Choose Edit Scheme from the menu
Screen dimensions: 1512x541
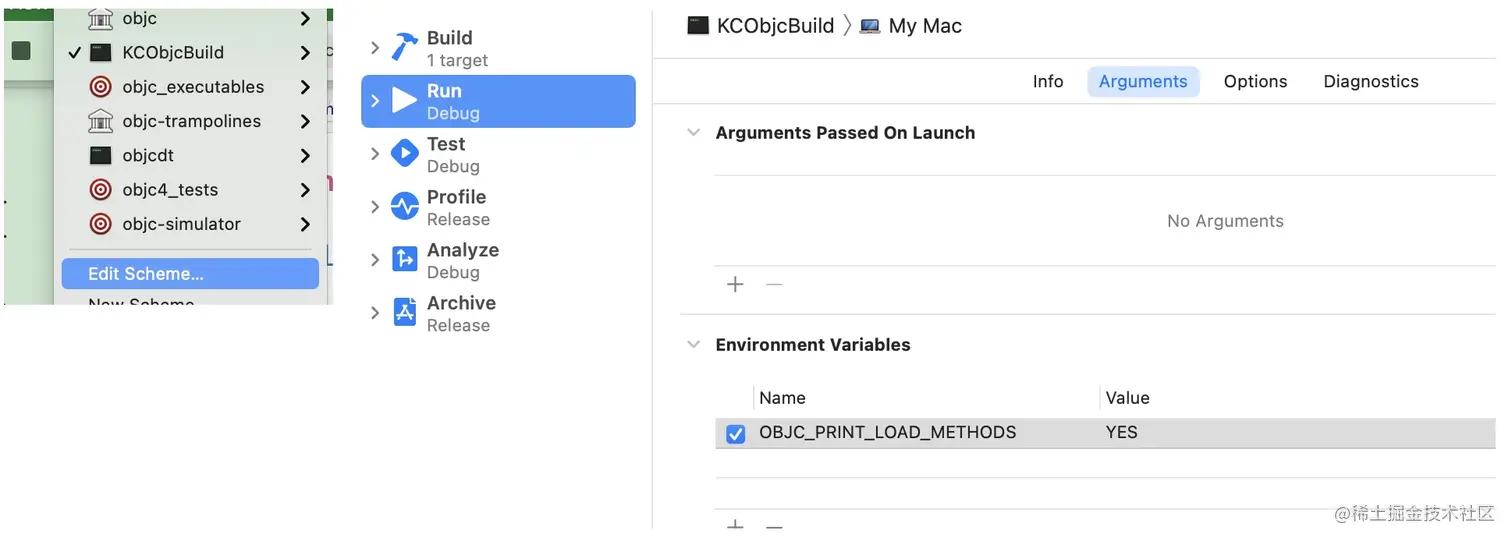[x=146, y=274]
